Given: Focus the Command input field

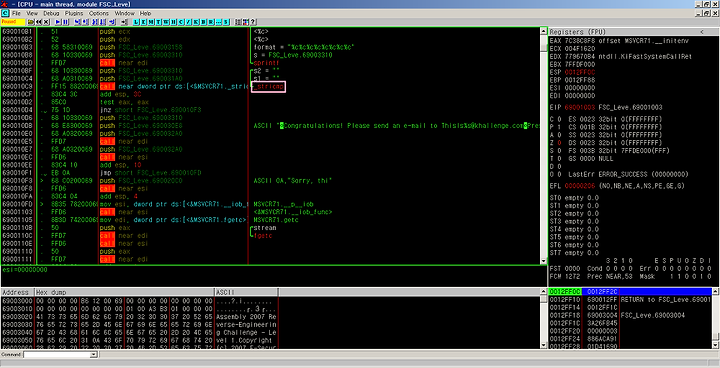Looking at the screenshot, I should coord(57,355).
